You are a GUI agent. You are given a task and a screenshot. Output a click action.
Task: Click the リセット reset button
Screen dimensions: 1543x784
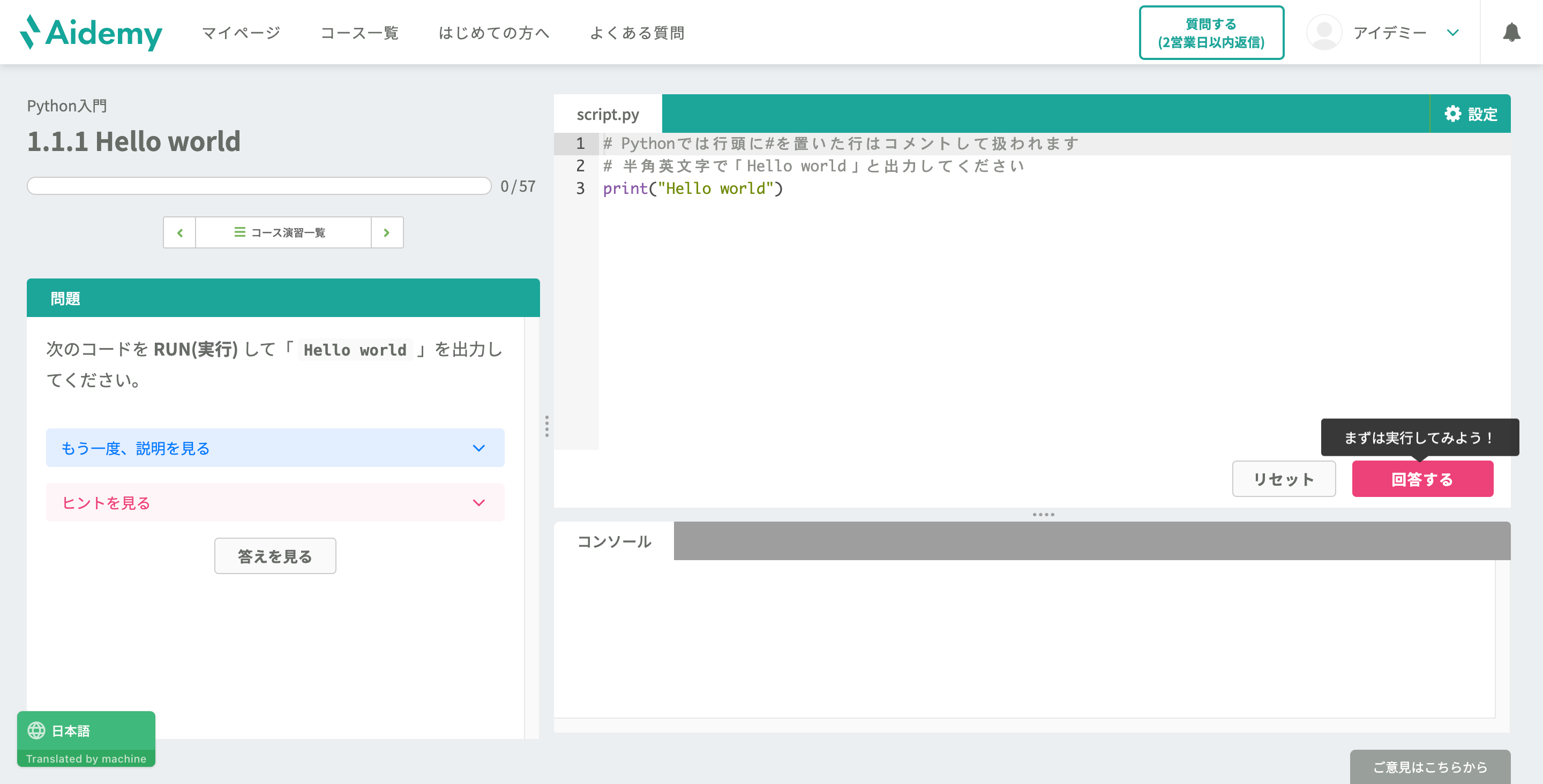coord(1284,479)
